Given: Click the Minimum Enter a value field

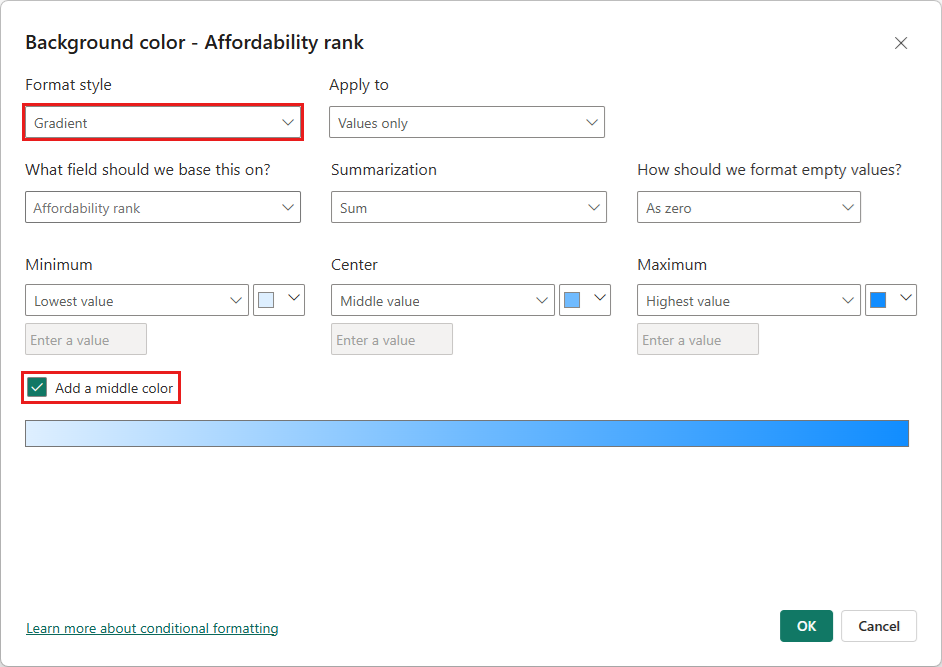Looking at the screenshot, I should click(85, 339).
